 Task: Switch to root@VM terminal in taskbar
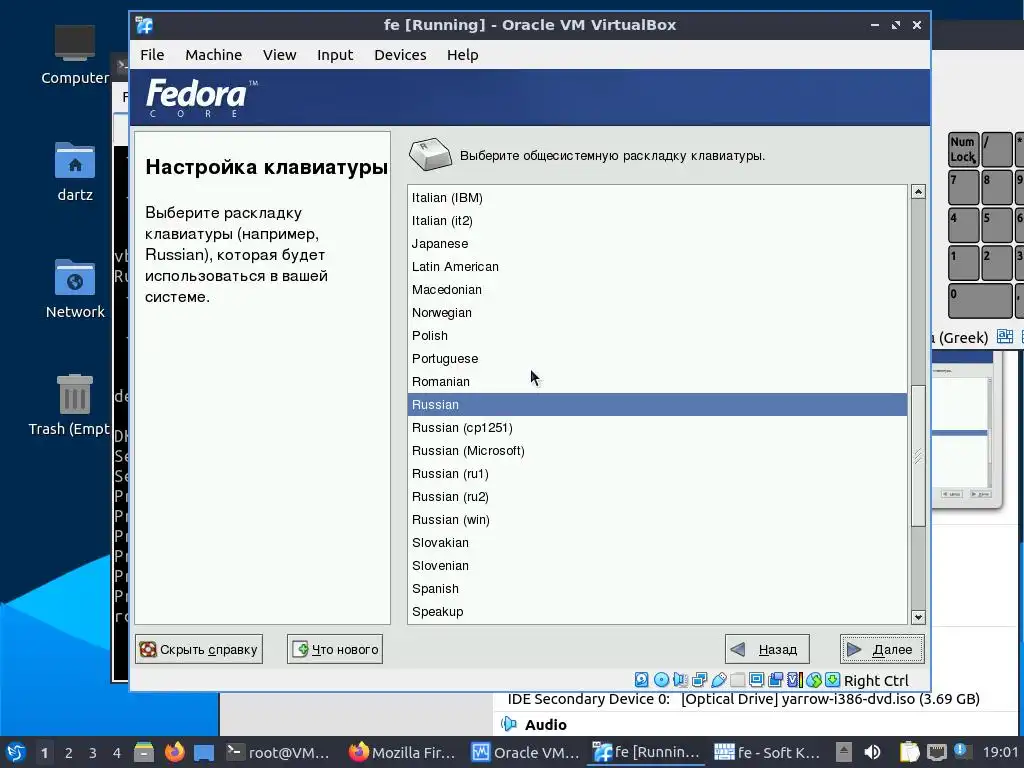tap(278, 752)
